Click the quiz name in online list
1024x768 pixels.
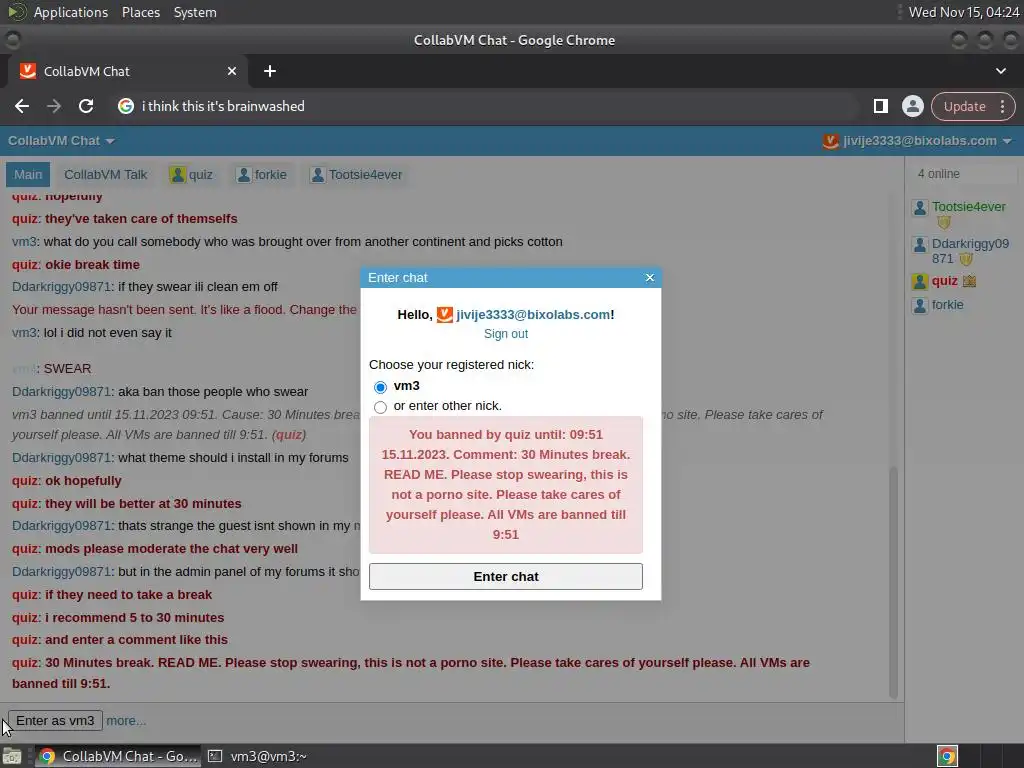(x=944, y=281)
